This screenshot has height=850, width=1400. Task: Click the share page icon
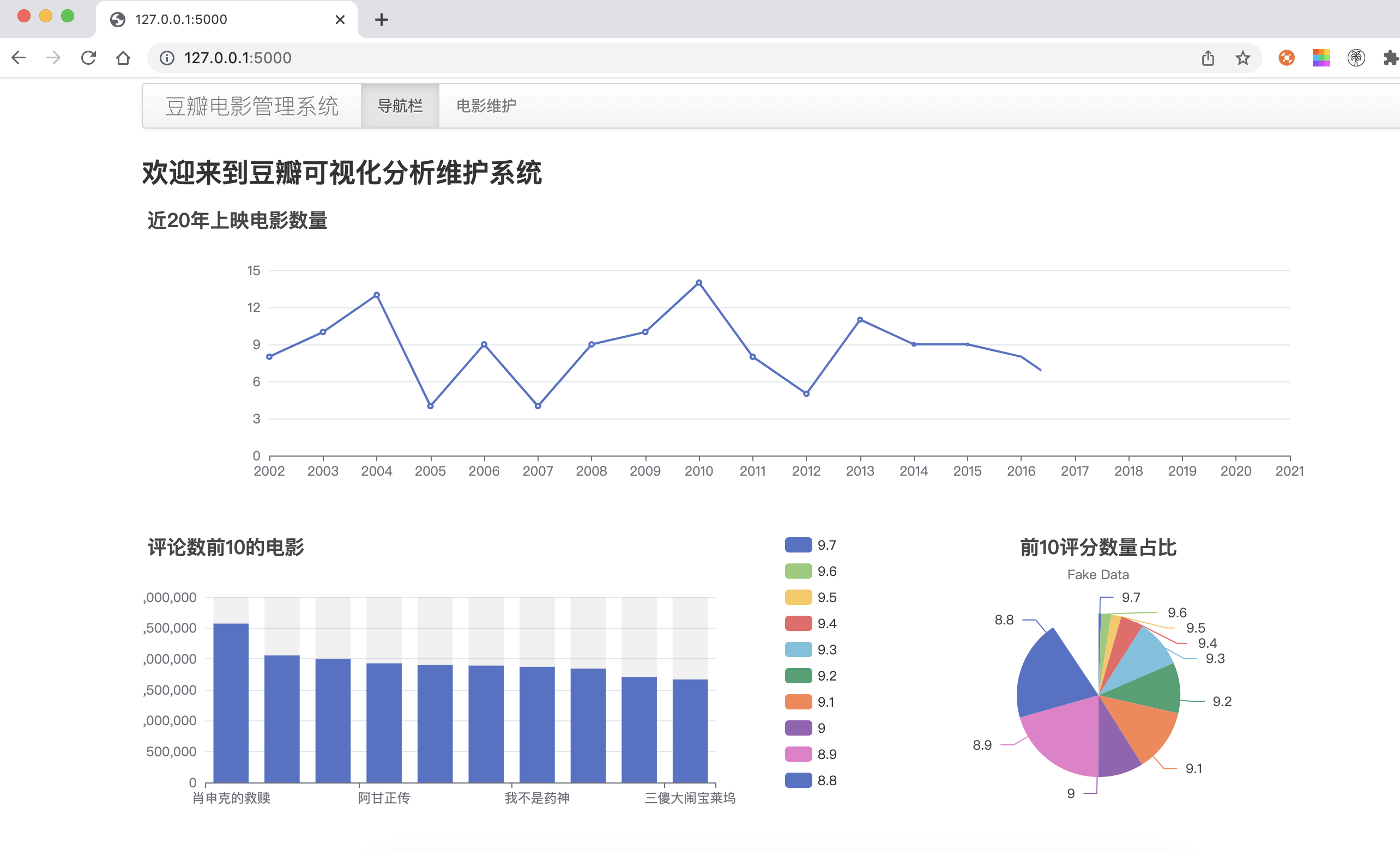tap(1208, 58)
